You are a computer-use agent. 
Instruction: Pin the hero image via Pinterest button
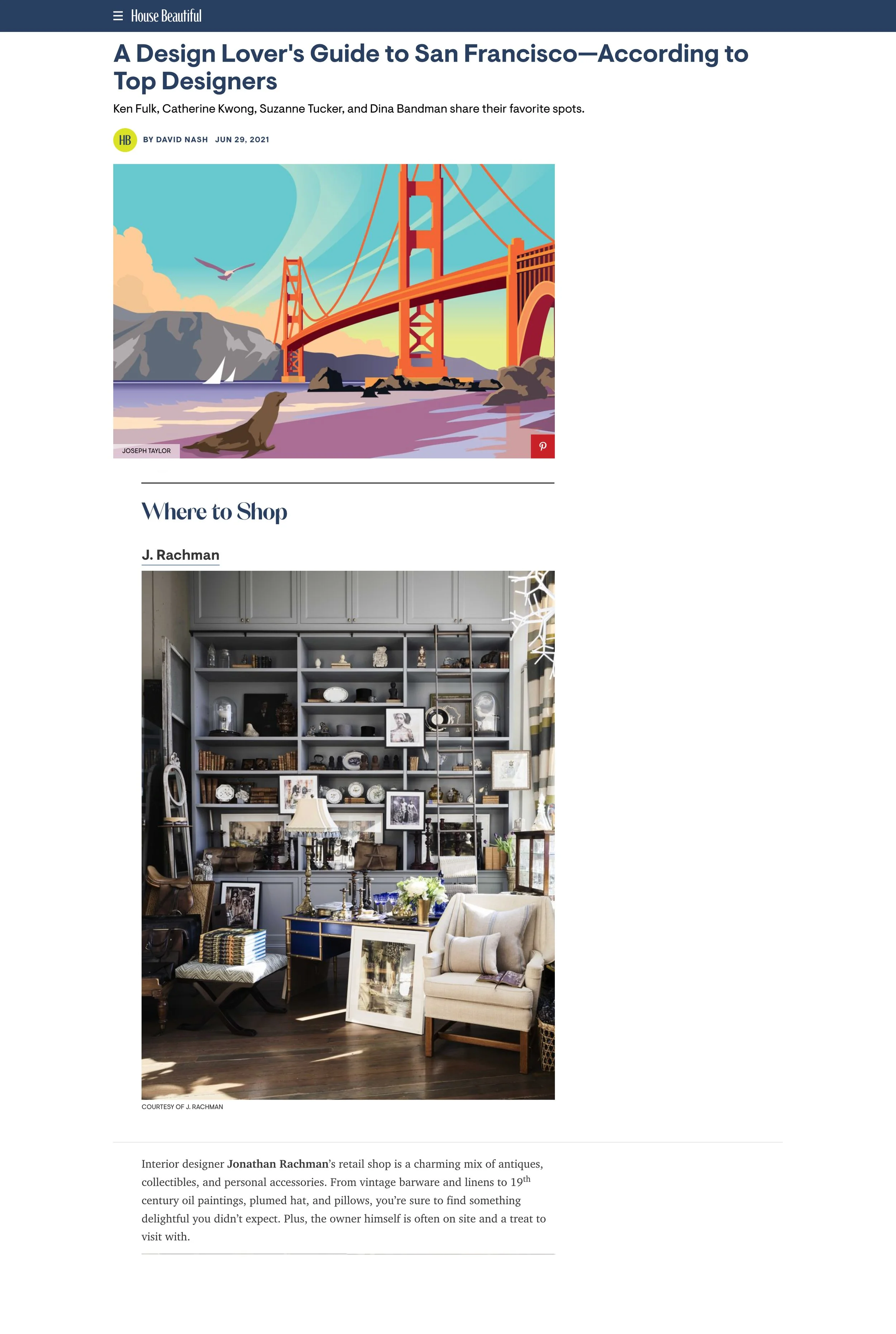pos(542,446)
